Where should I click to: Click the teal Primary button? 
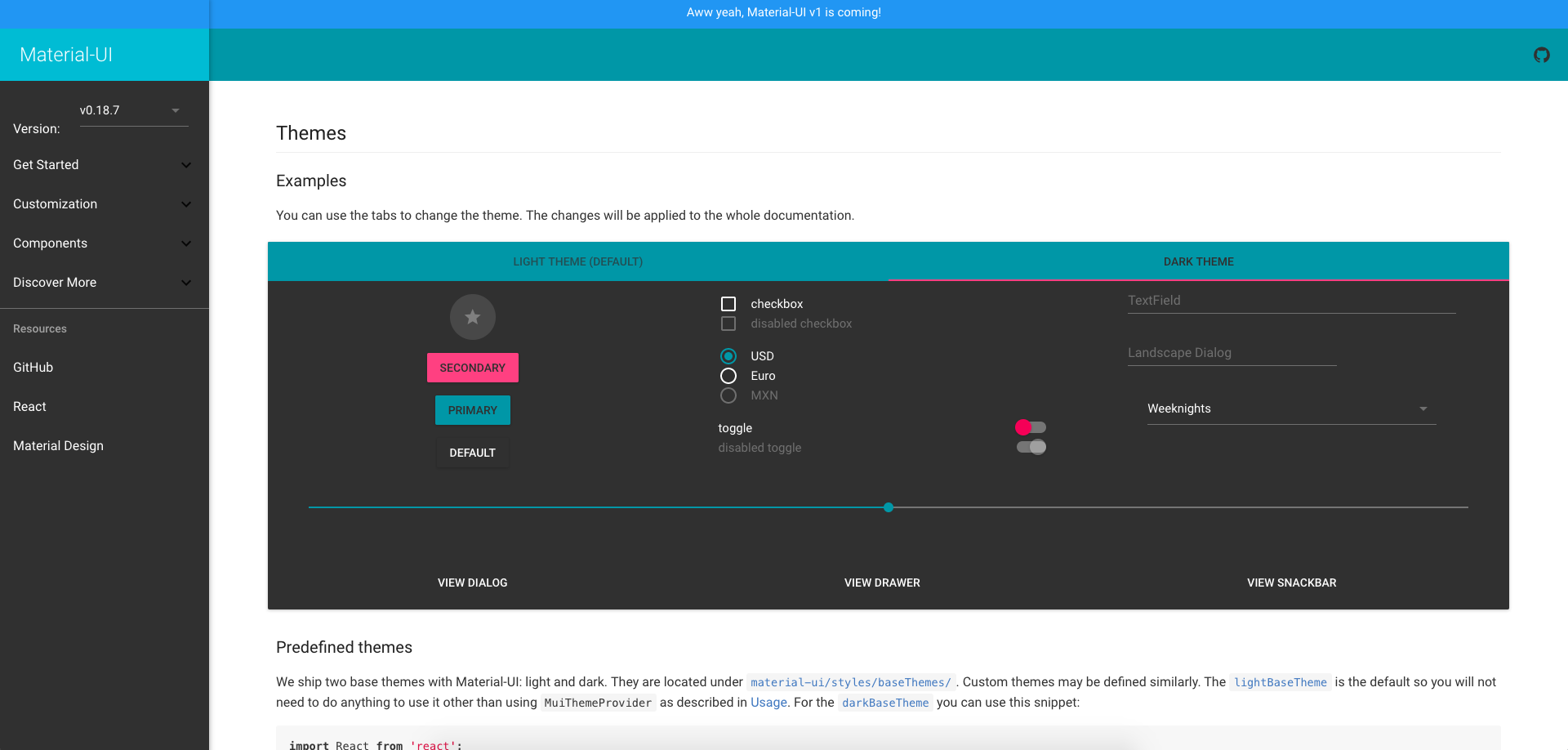[473, 410]
